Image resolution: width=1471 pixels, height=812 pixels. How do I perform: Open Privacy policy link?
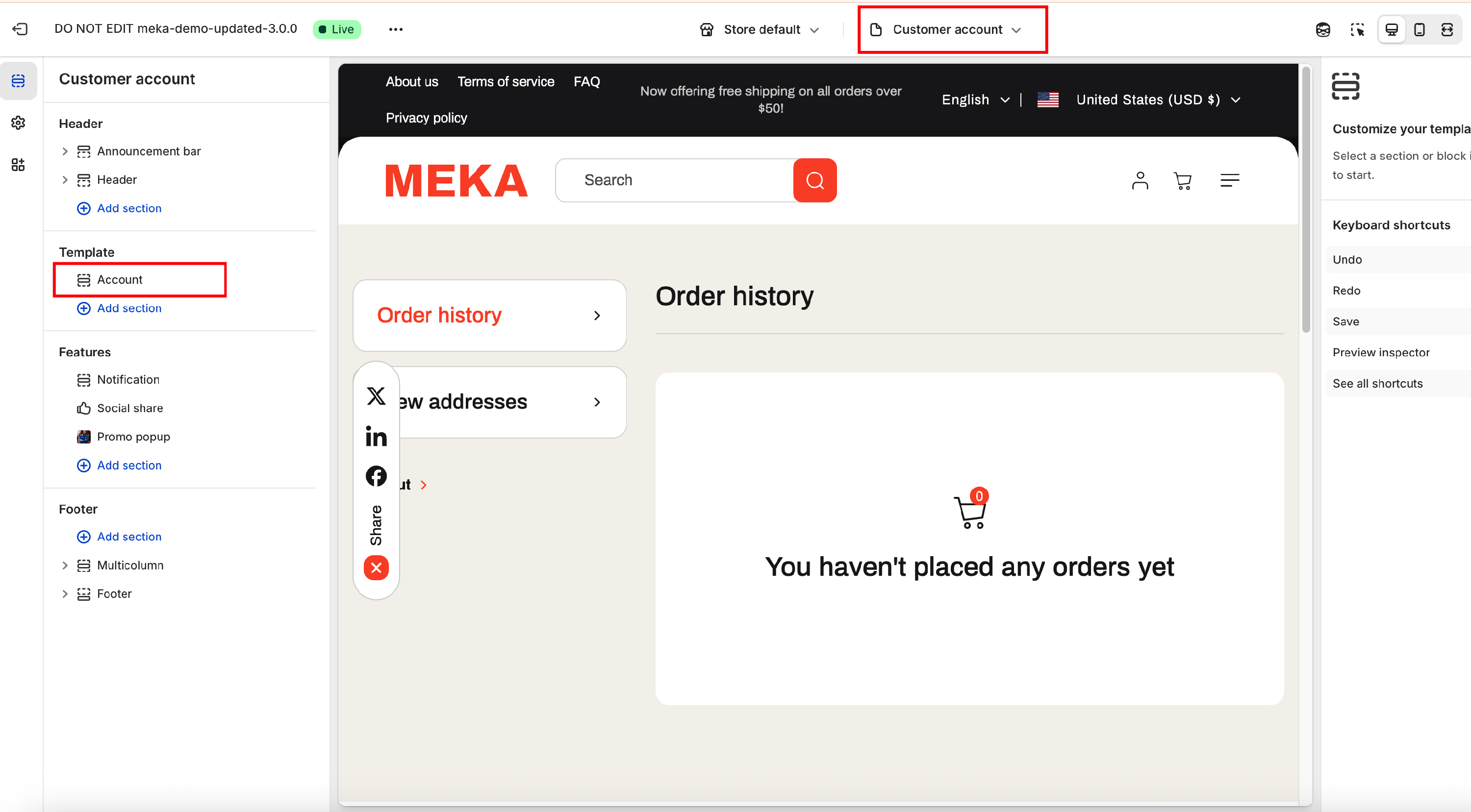pyautogui.click(x=426, y=118)
